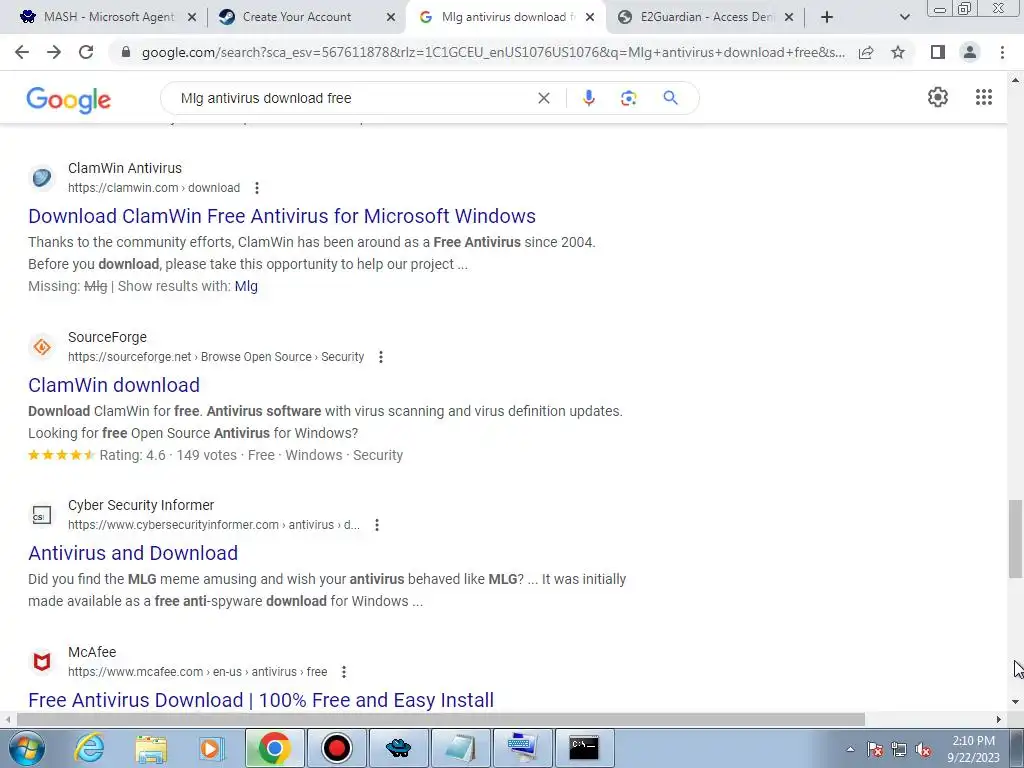Open Google quick settings gear
1024x768 pixels.
point(938,97)
